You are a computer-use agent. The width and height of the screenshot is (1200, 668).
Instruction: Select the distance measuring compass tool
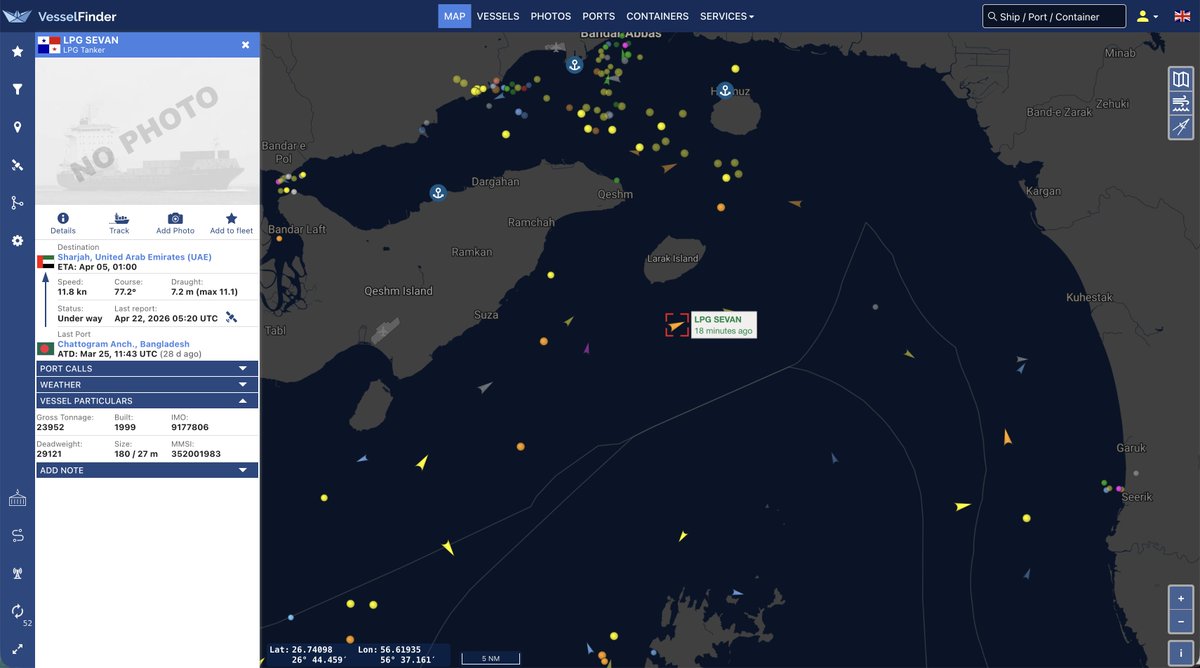click(x=1181, y=127)
